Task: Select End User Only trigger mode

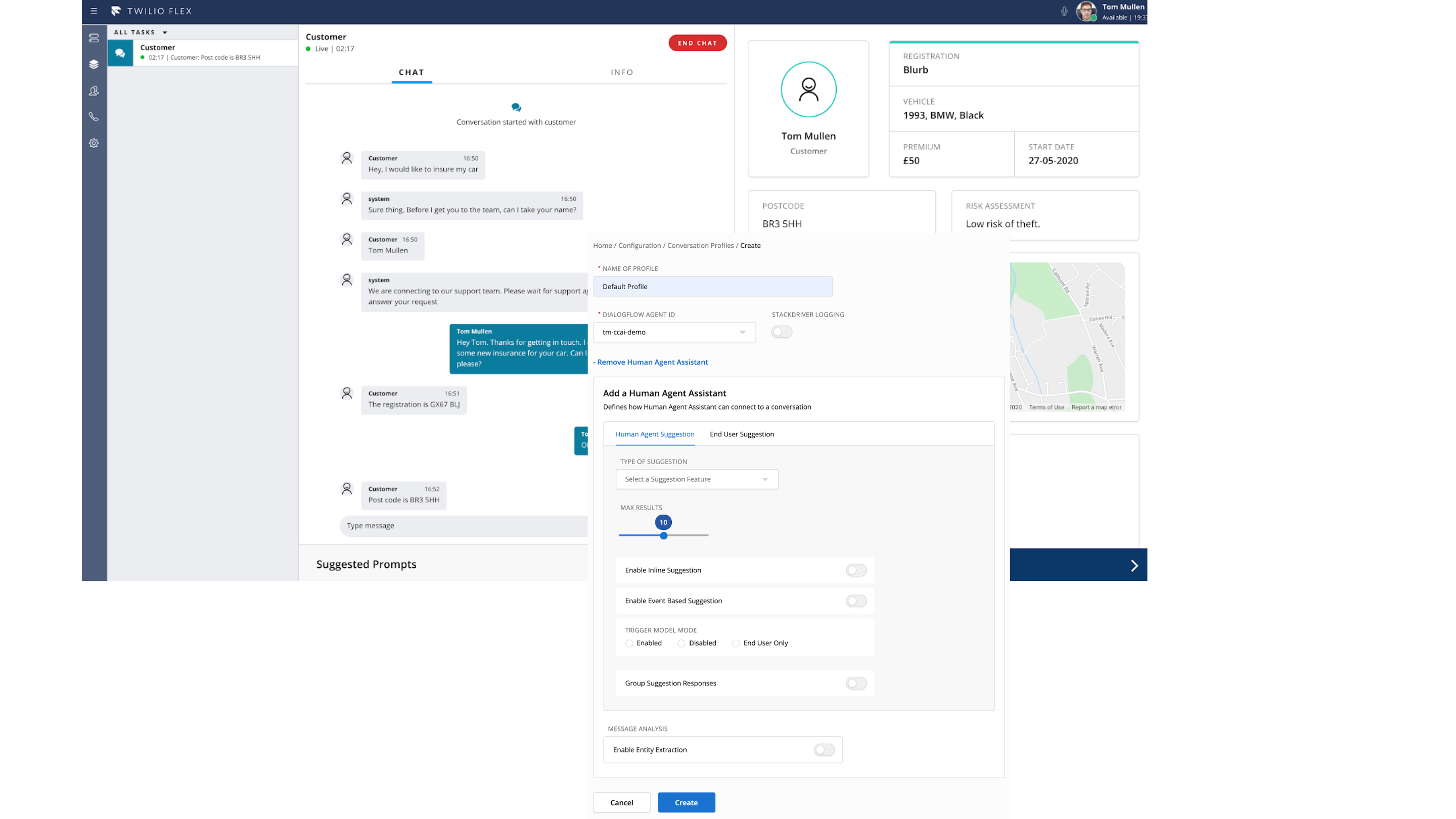Action: 736,643
